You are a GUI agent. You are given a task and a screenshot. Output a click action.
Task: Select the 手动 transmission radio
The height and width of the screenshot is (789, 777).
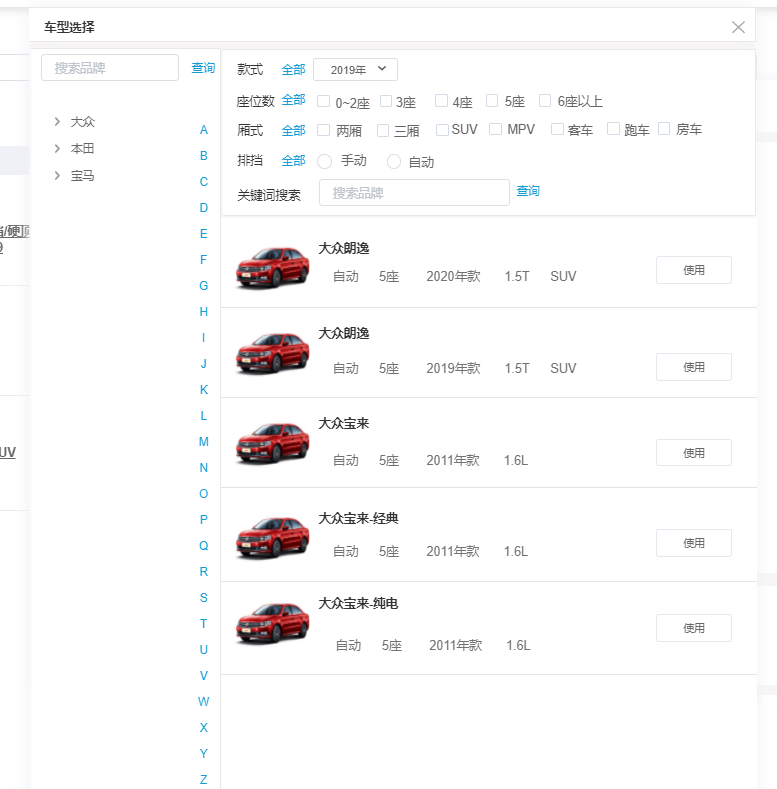pyautogui.click(x=325, y=162)
